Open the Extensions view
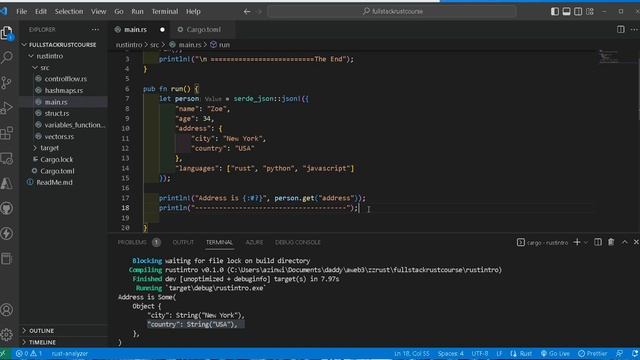The image size is (640, 360). [7, 133]
